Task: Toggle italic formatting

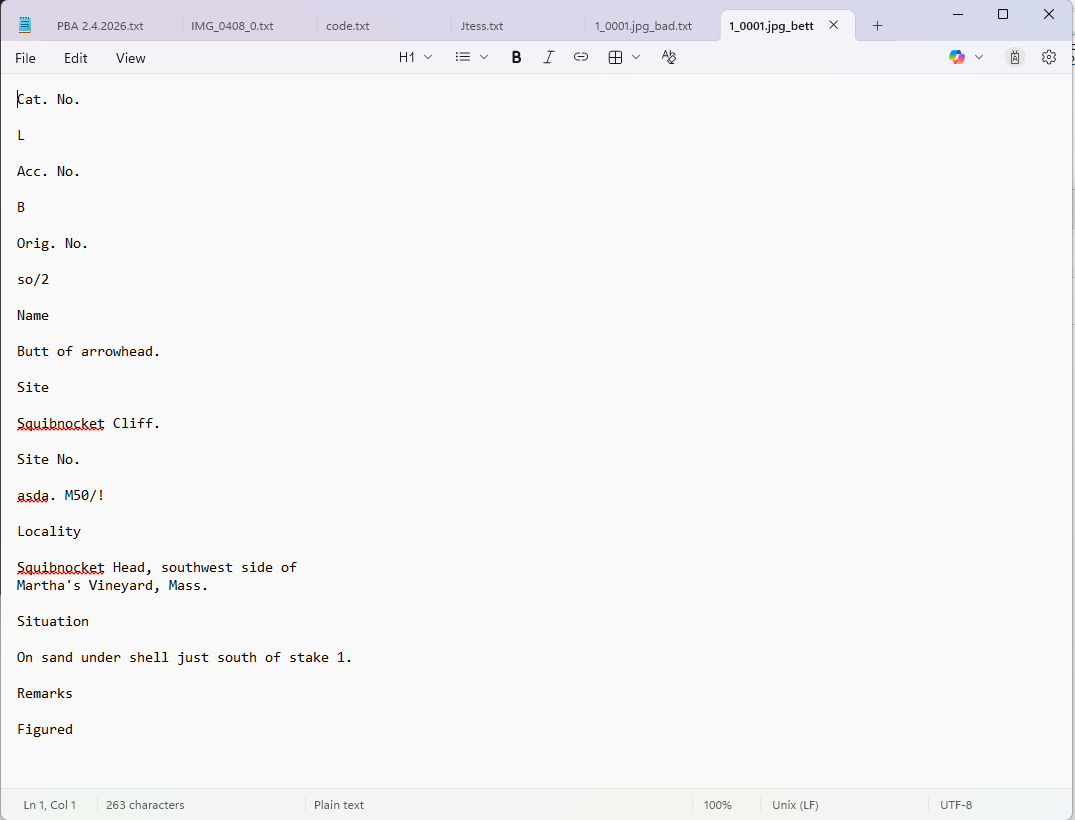Action: (548, 58)
